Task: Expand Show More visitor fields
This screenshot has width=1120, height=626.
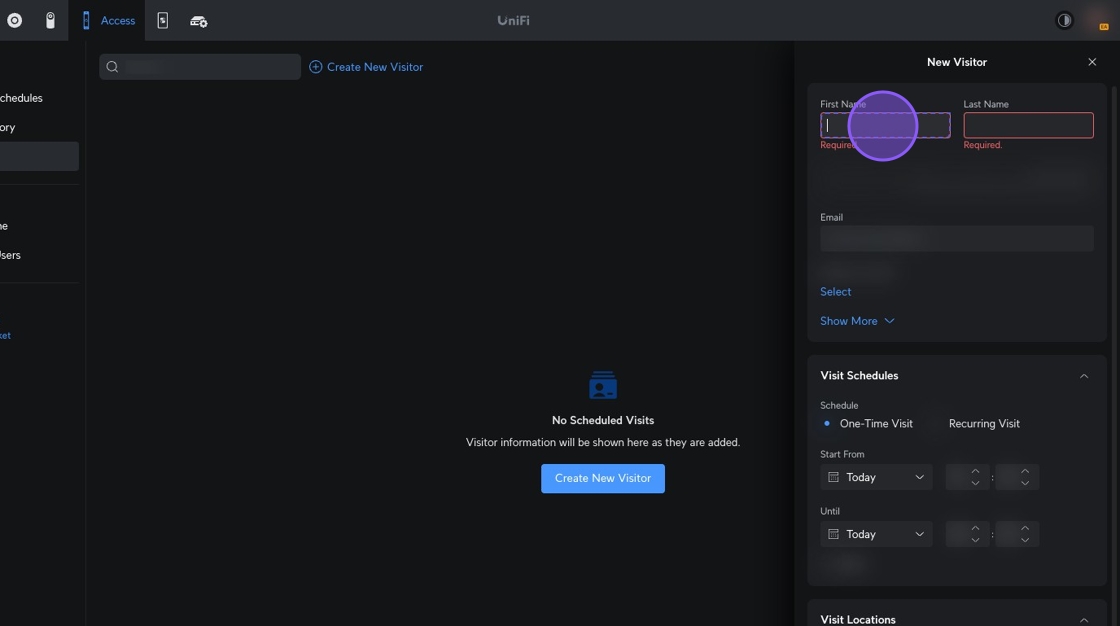Action: [x=857, y=321]
